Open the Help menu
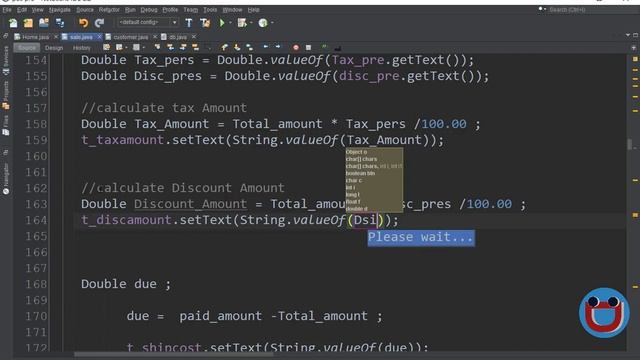The width and height of the screenshot is (640, 360). [253, 10]
